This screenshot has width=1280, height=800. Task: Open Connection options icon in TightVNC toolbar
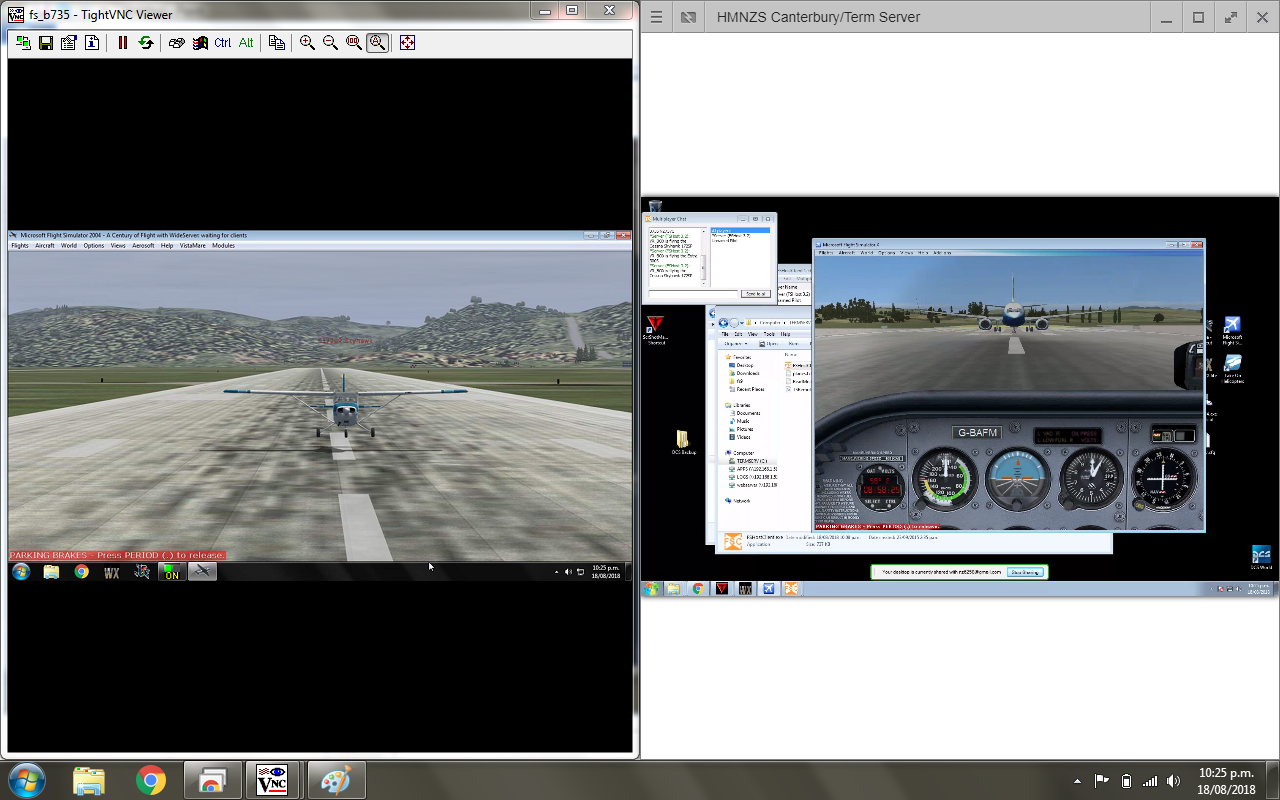point(69,43)
